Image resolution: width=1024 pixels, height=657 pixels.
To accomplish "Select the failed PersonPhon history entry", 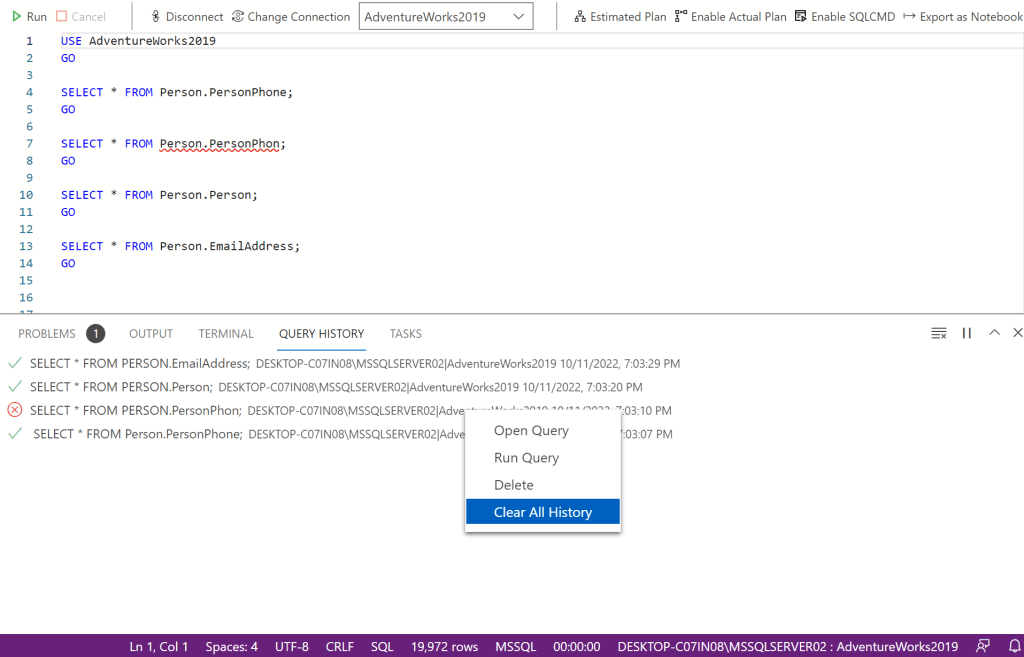I will pyautogui.click(x=135, y=410).
